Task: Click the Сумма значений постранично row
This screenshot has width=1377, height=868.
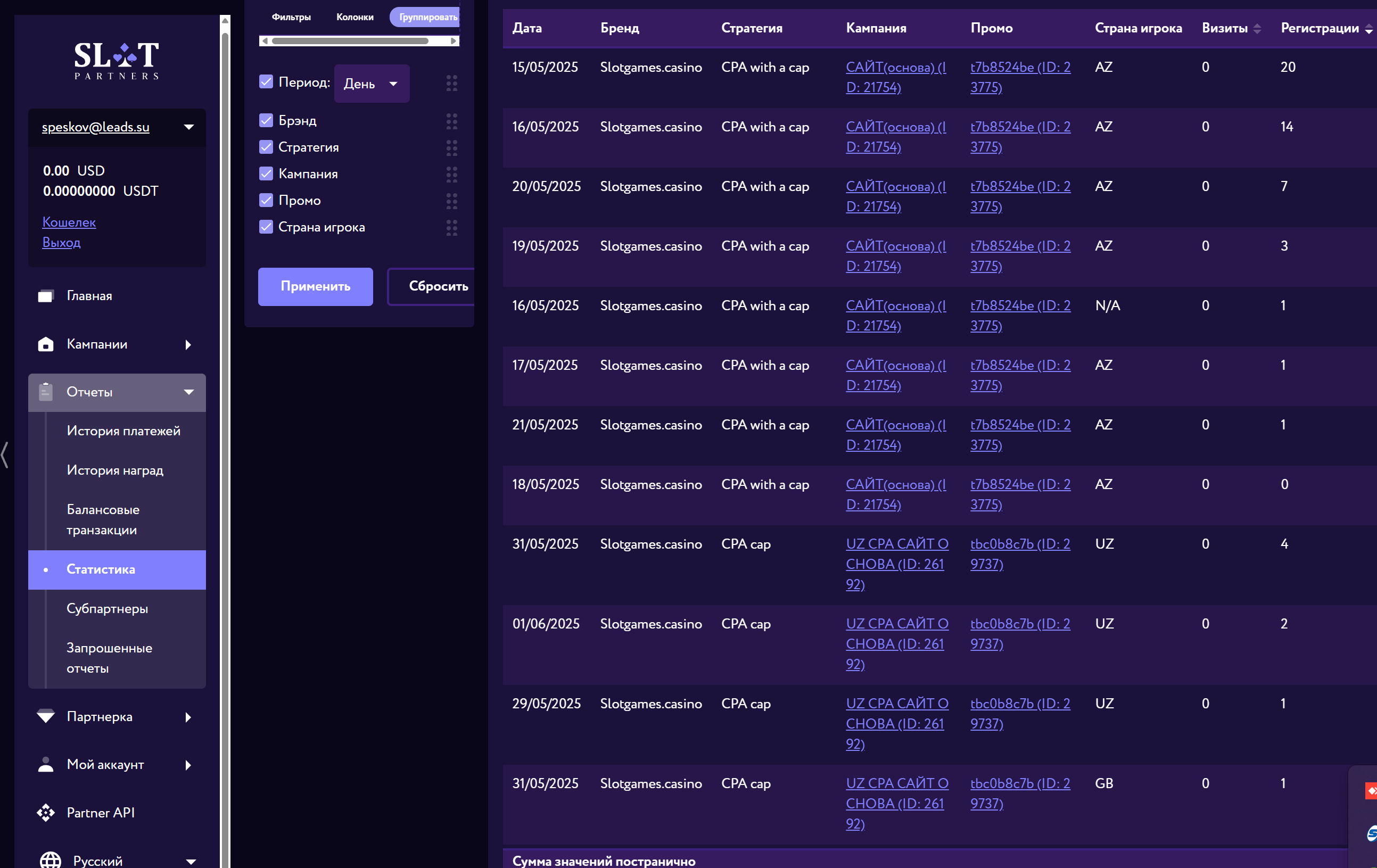Action: [939, 859]
